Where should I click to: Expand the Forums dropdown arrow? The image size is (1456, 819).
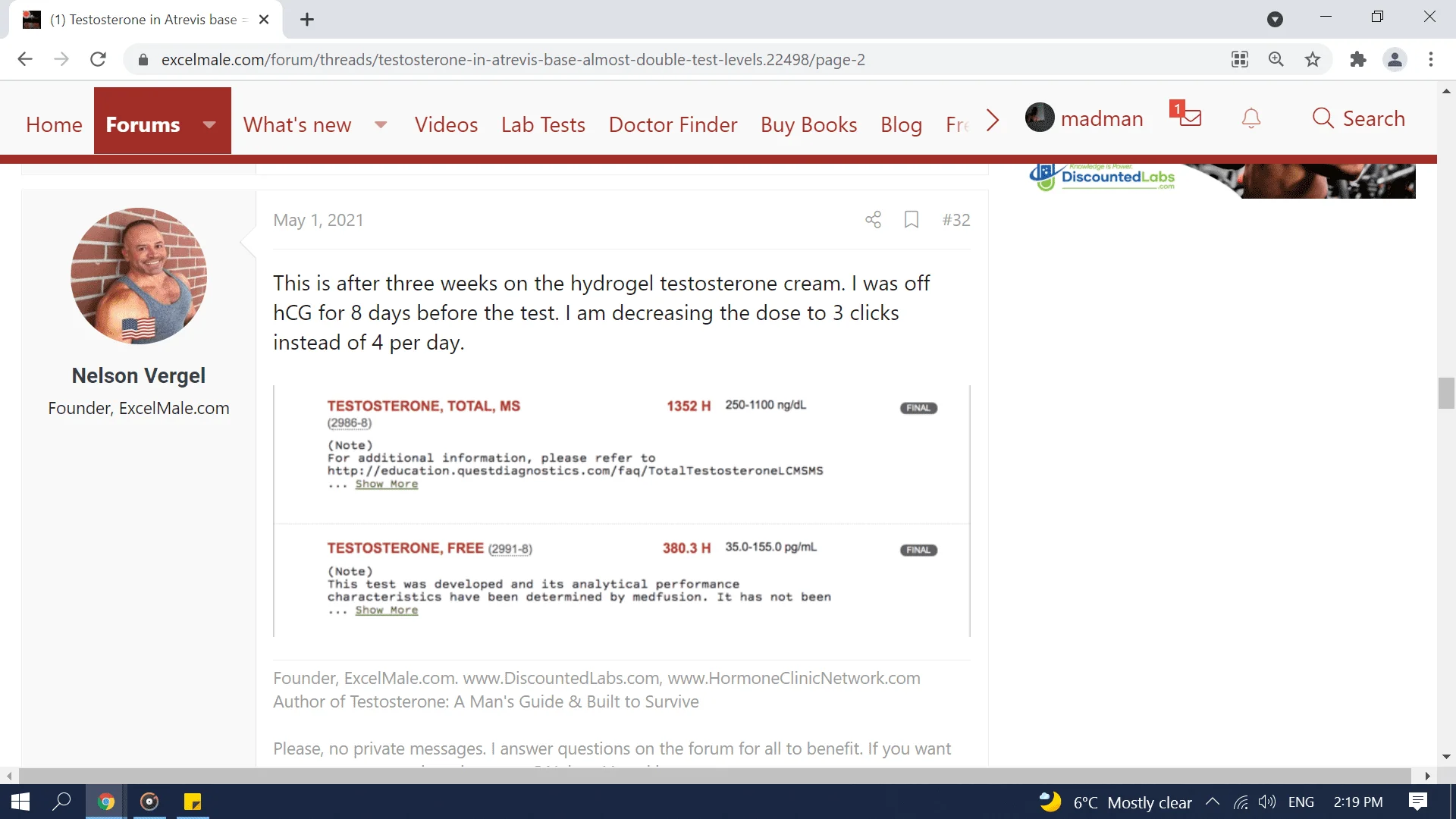click(x=209, y=124)
